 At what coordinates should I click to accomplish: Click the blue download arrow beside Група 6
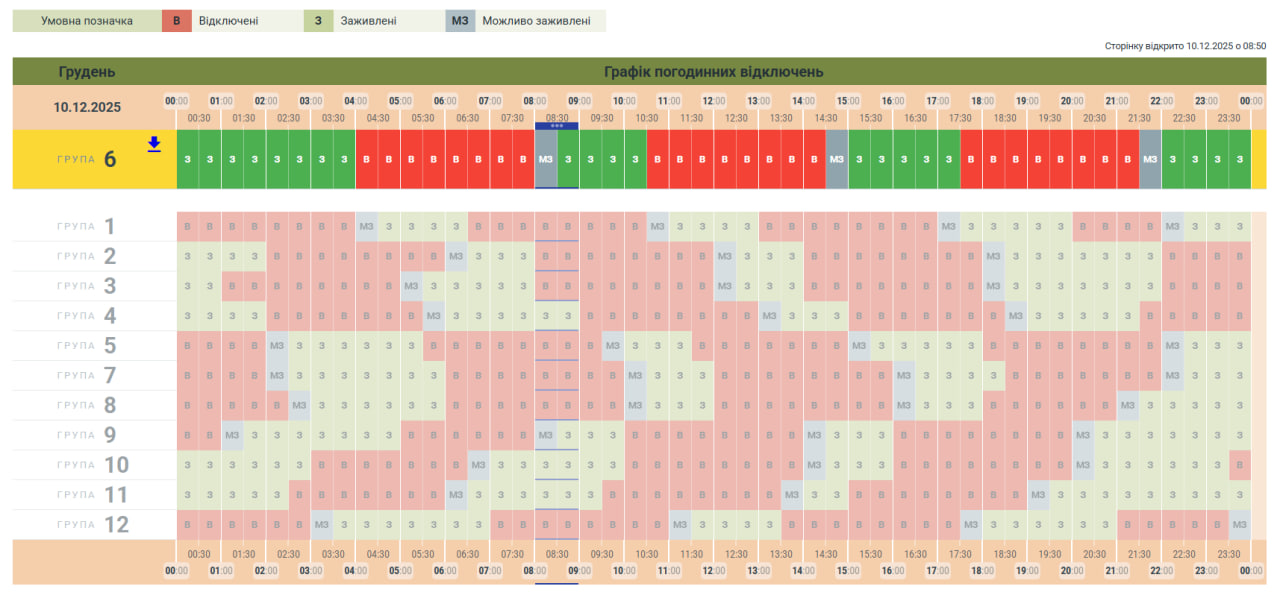pyautogui.click(x=154, y=144)
